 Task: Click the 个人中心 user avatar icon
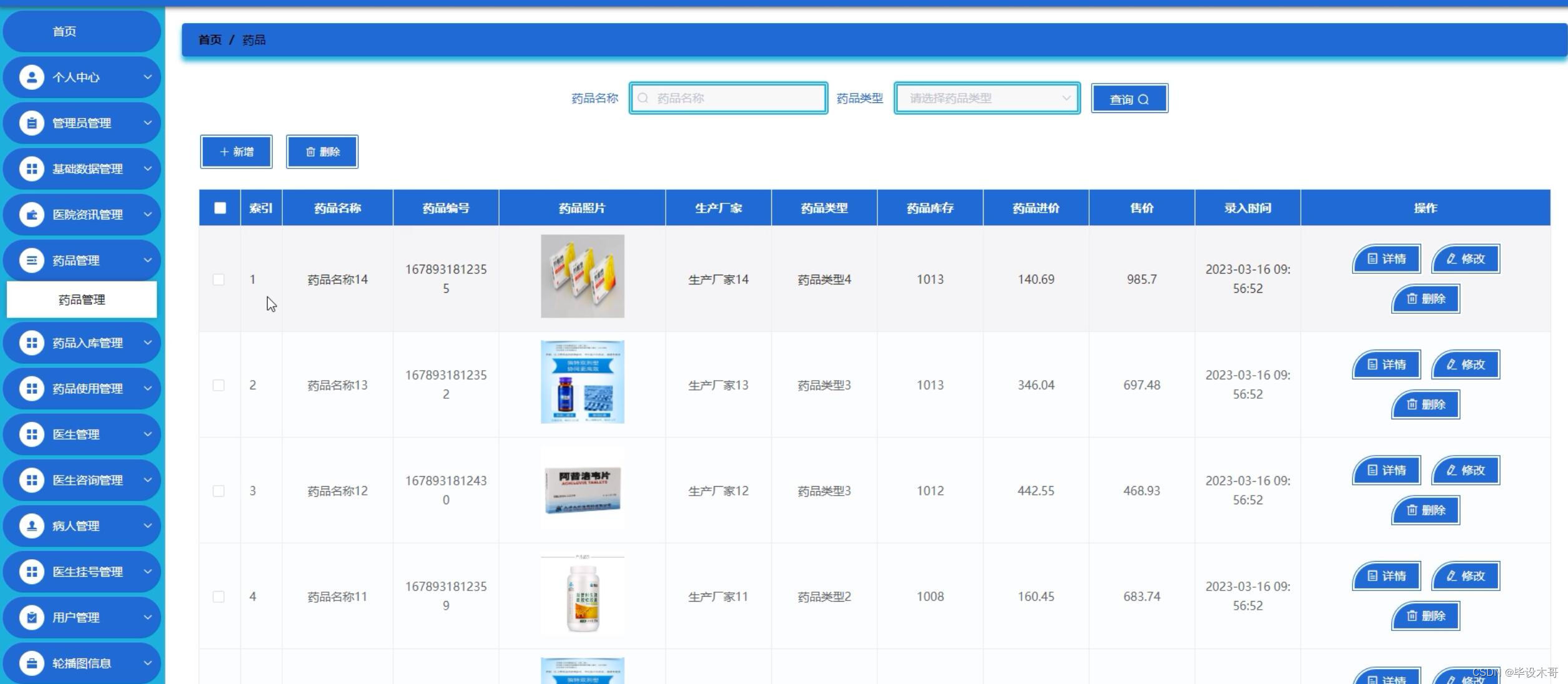[x=31, y=77]
